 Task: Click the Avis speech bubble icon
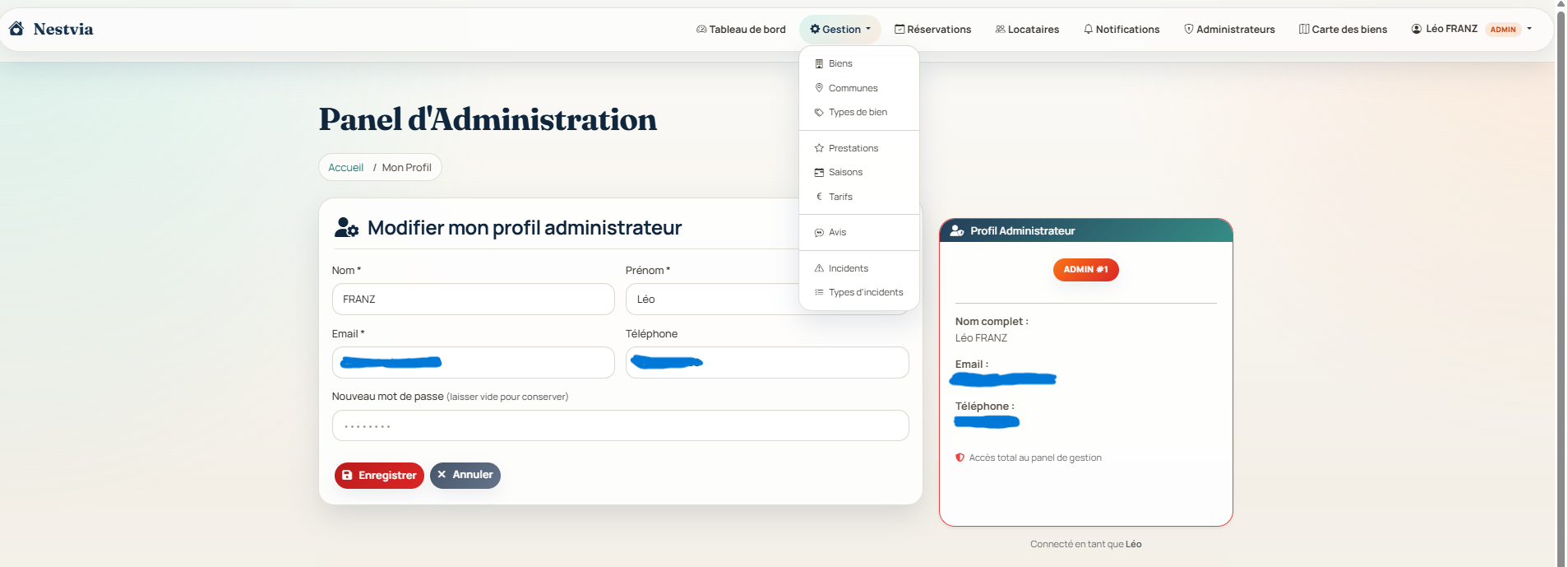point(819,233)
